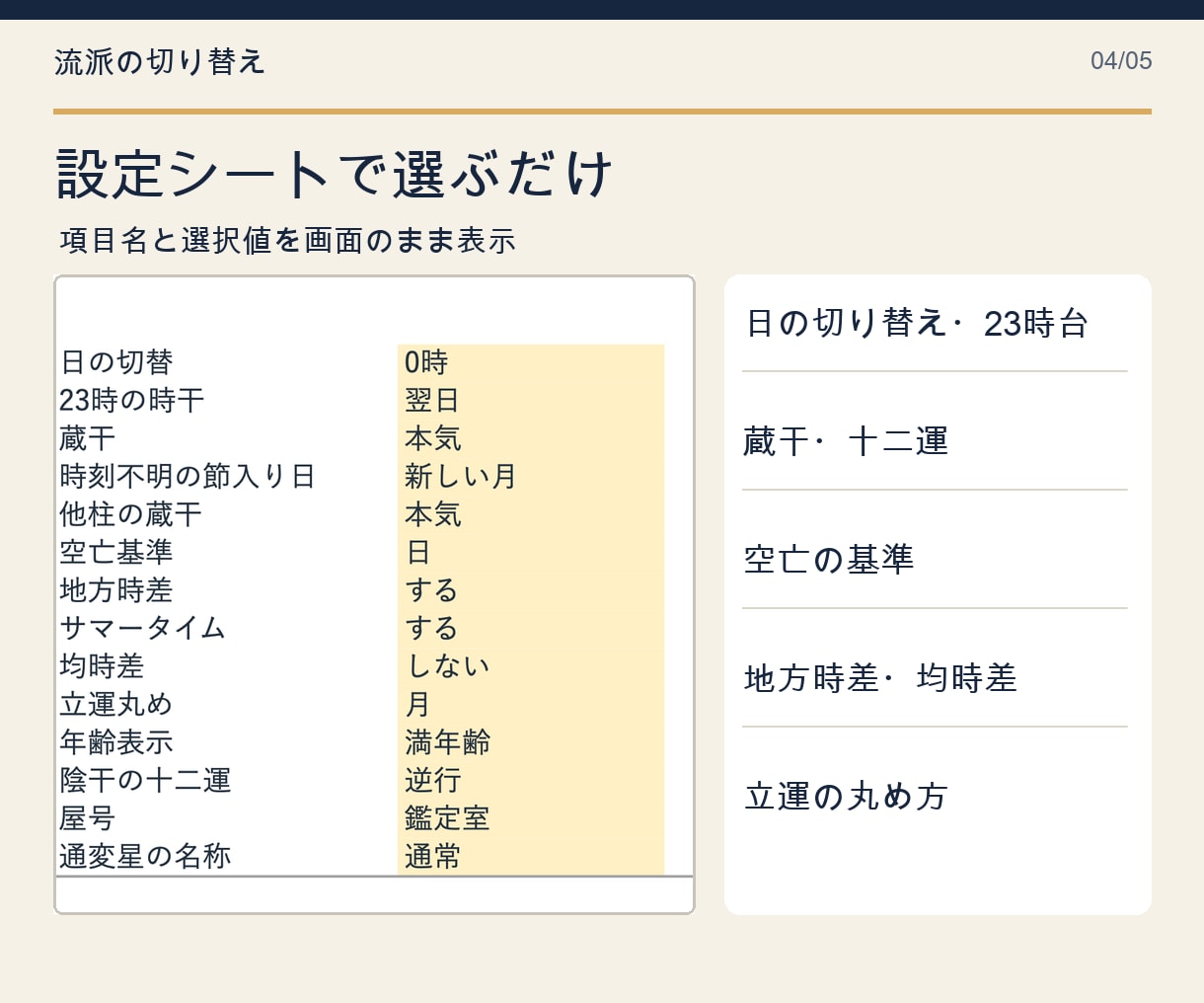Click the 流派の切り替え header text
Viewport: 1204px width, 1003px height.
(x=160, y=61)
